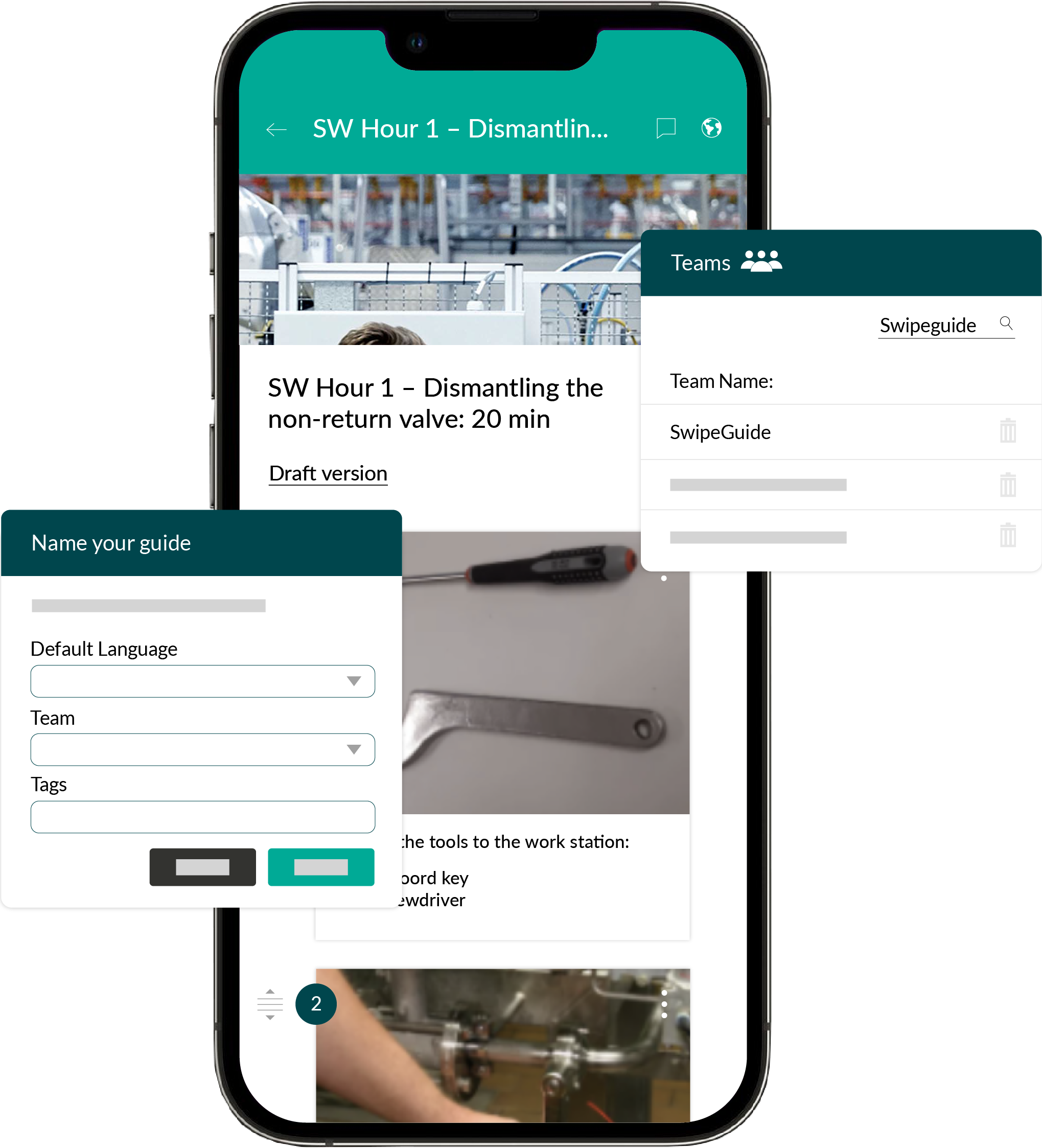Click the back arrow navigation icon
Image resolution: width=1042 pixels, height=1148 pixels.
(x=276, y=127)
